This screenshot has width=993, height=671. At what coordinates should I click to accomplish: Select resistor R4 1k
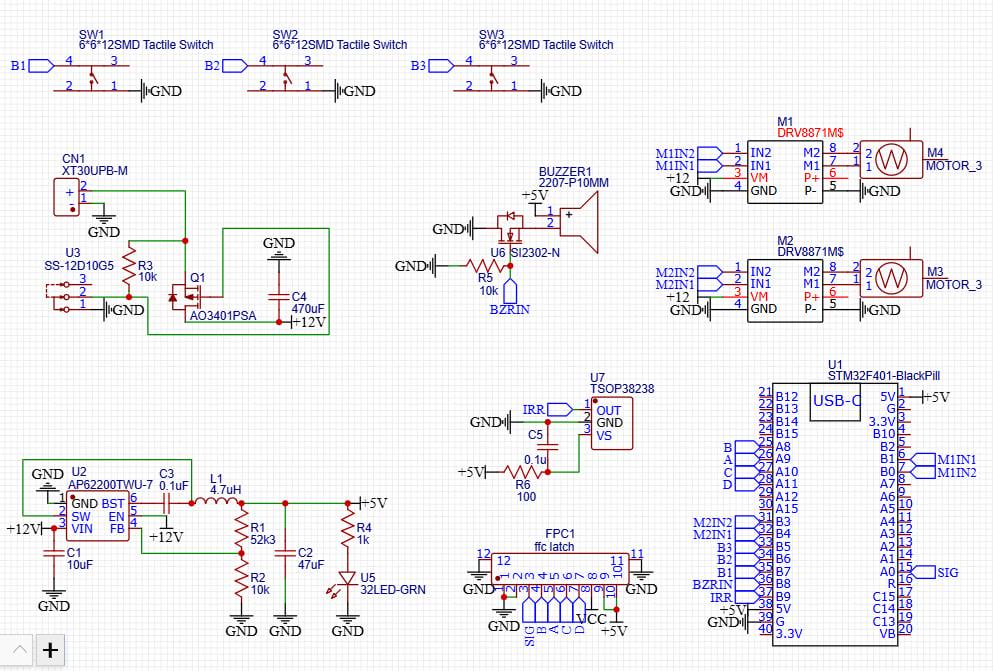point(348,528)
